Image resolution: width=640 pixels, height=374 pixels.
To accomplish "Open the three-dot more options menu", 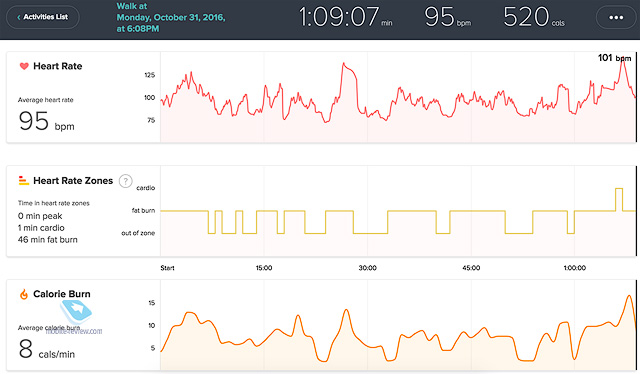I will 616,18.
